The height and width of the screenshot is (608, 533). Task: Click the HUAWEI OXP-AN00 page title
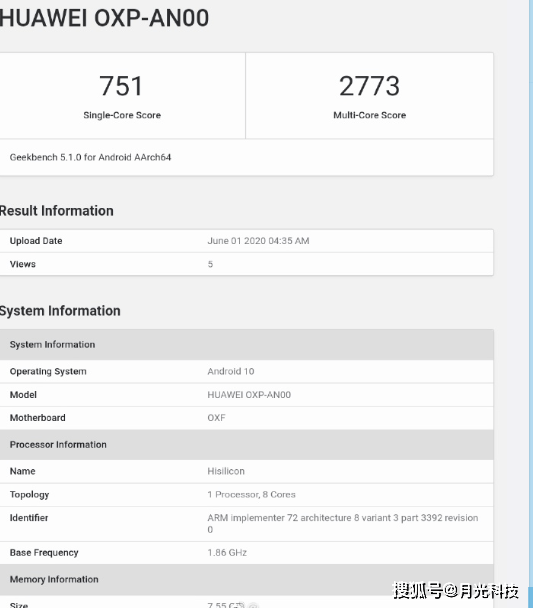pyautogui.click(x=104, y=18)
